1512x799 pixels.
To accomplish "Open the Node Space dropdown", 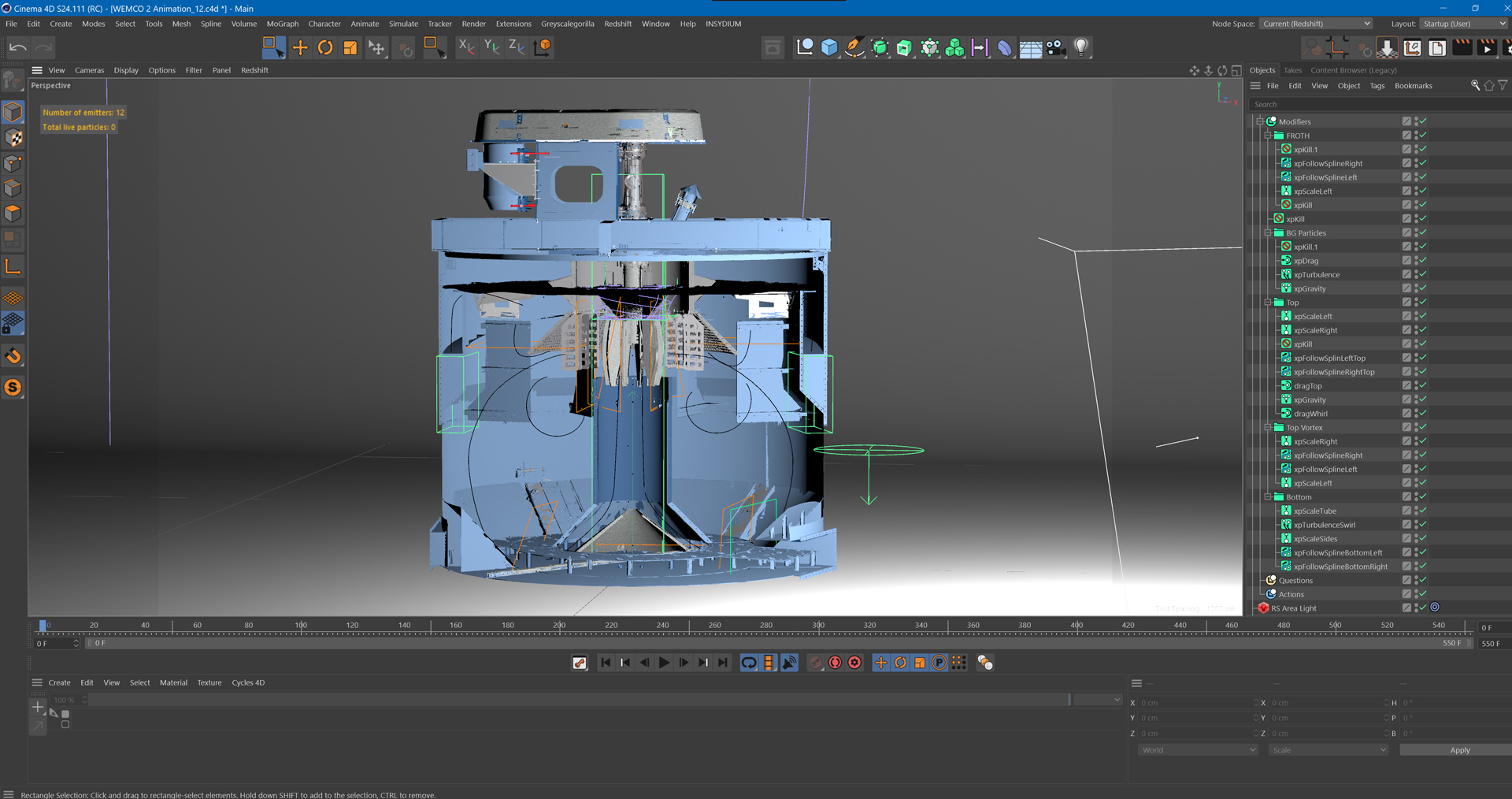I will coord(1315,24).
